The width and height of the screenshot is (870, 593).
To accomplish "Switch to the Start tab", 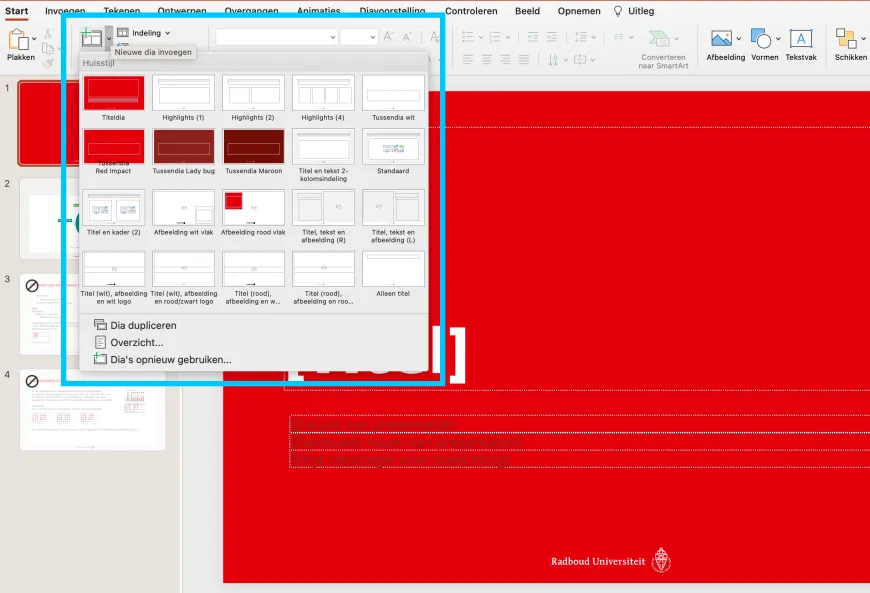I will 17,11.
